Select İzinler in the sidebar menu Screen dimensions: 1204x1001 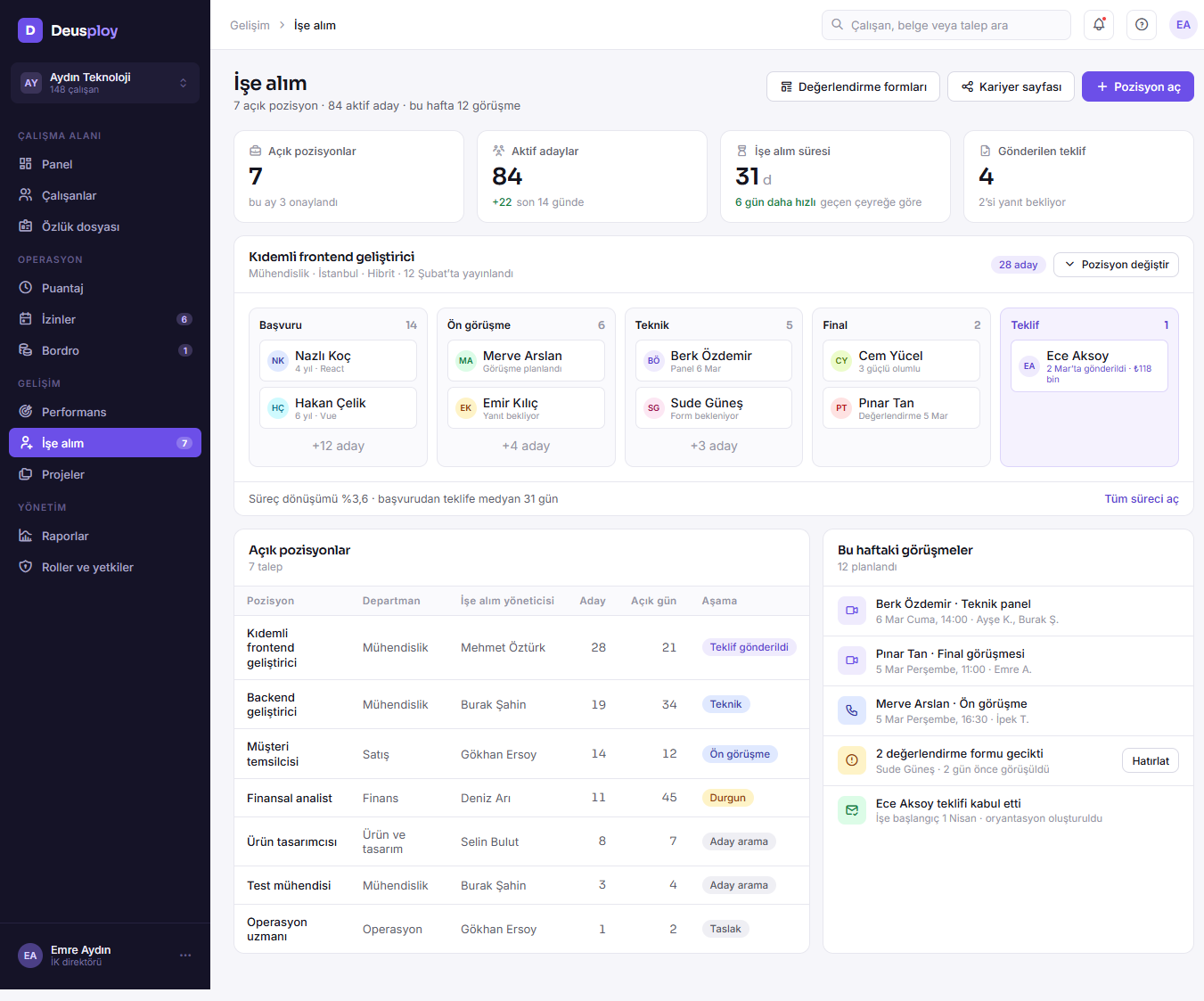tap(105, 319)
